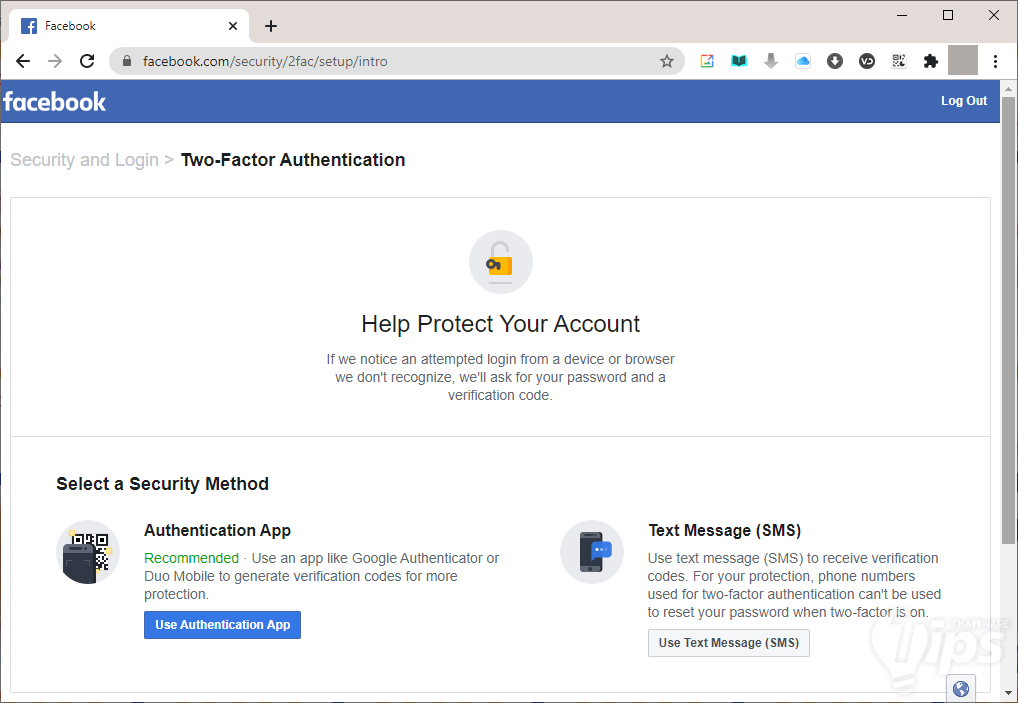
Task: Focus the address bar URL field
Action: point(400,61)
